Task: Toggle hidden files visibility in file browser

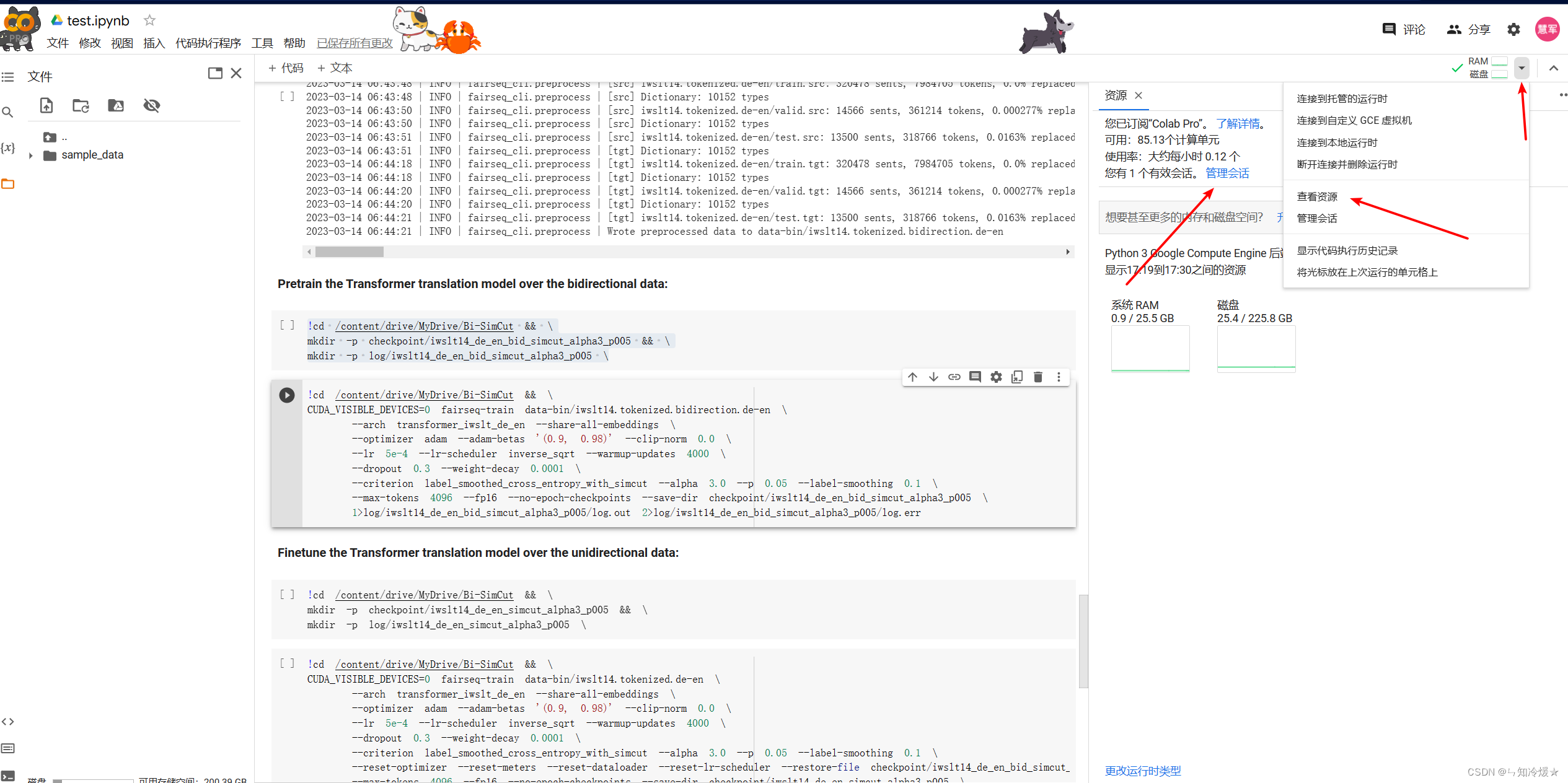Action: click(x=152, y=105)
